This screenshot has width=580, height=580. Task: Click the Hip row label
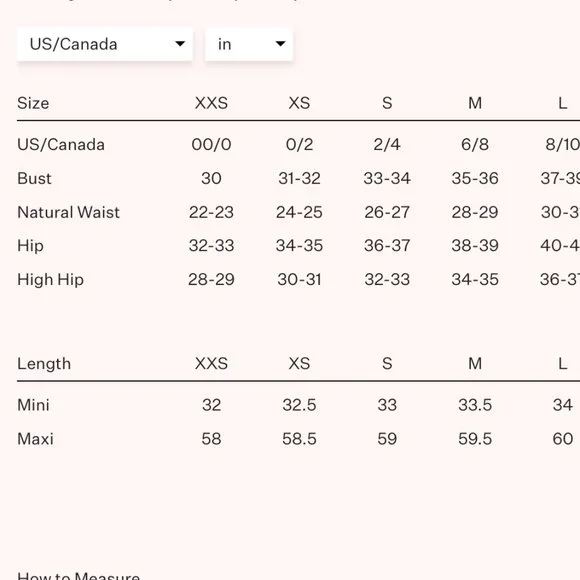tap(30, 246)
